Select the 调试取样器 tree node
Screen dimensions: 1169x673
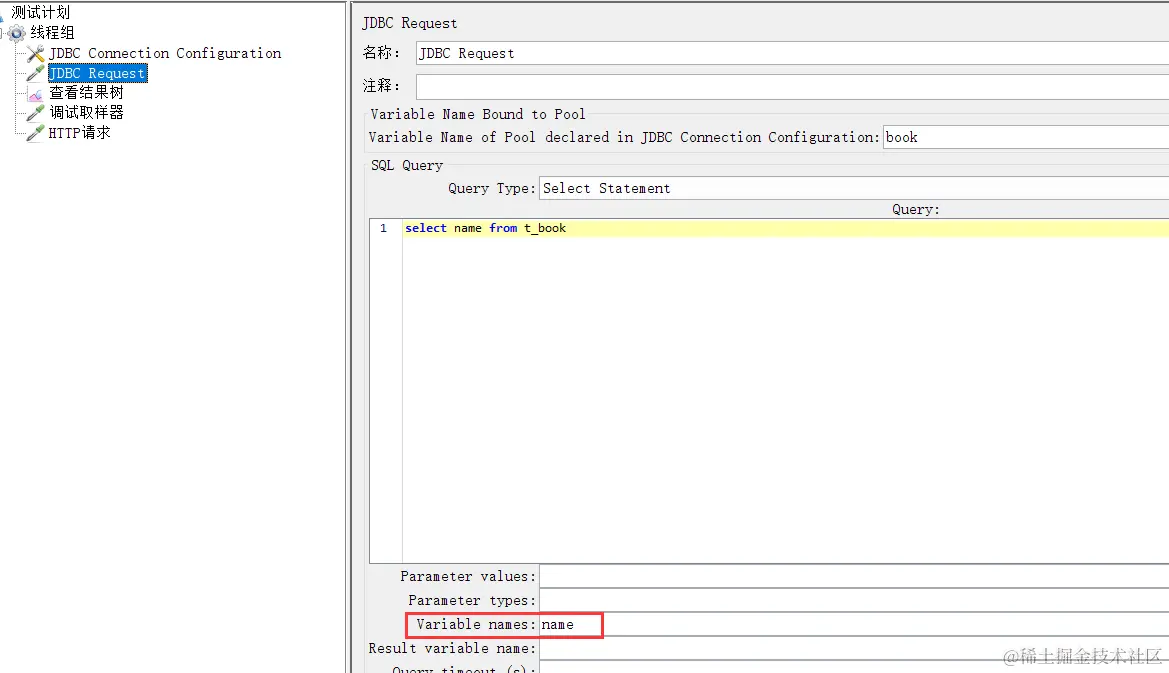click(x=86, y=113)
